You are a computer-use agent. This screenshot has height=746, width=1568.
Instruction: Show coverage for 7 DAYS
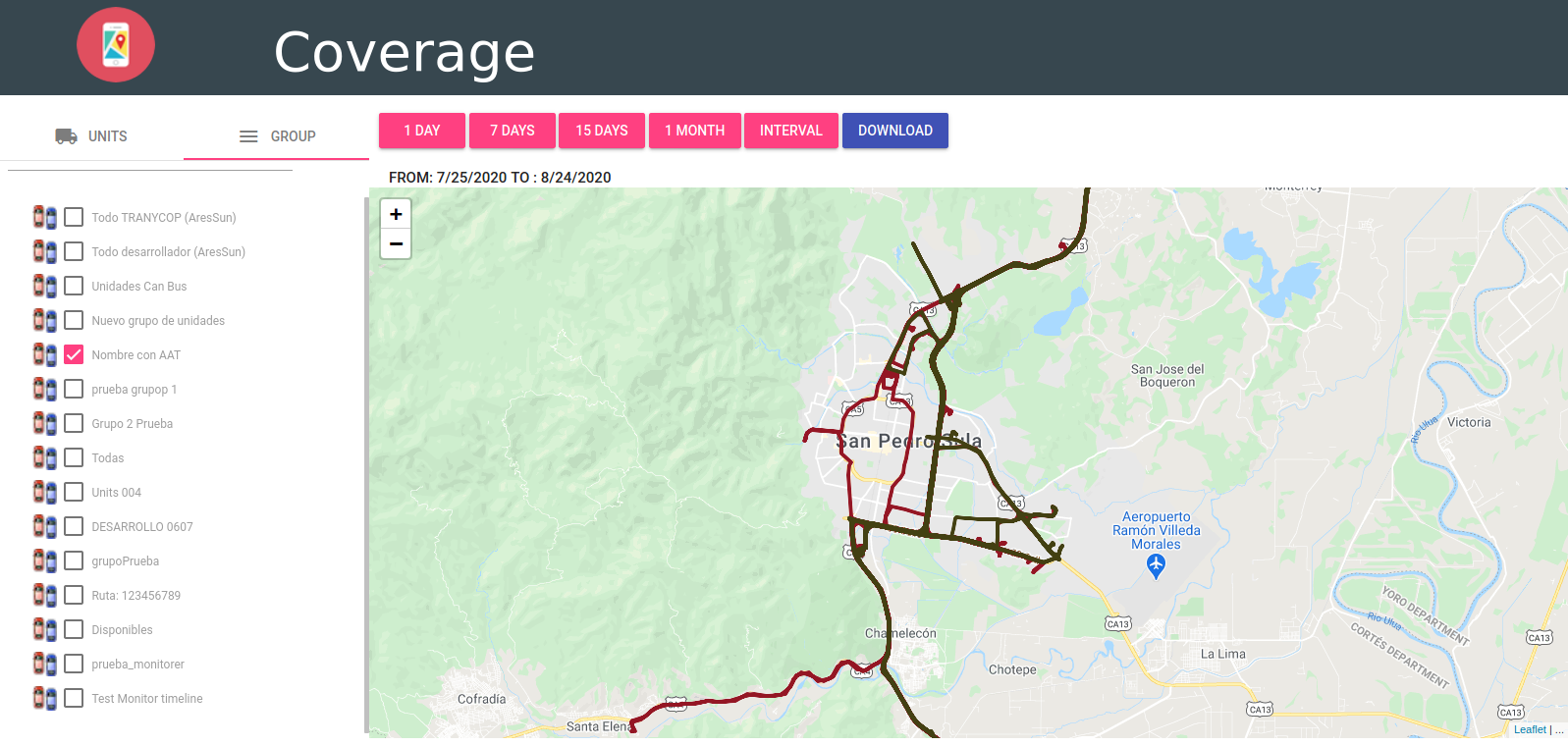pyautogui.click(x=513, y=131)
